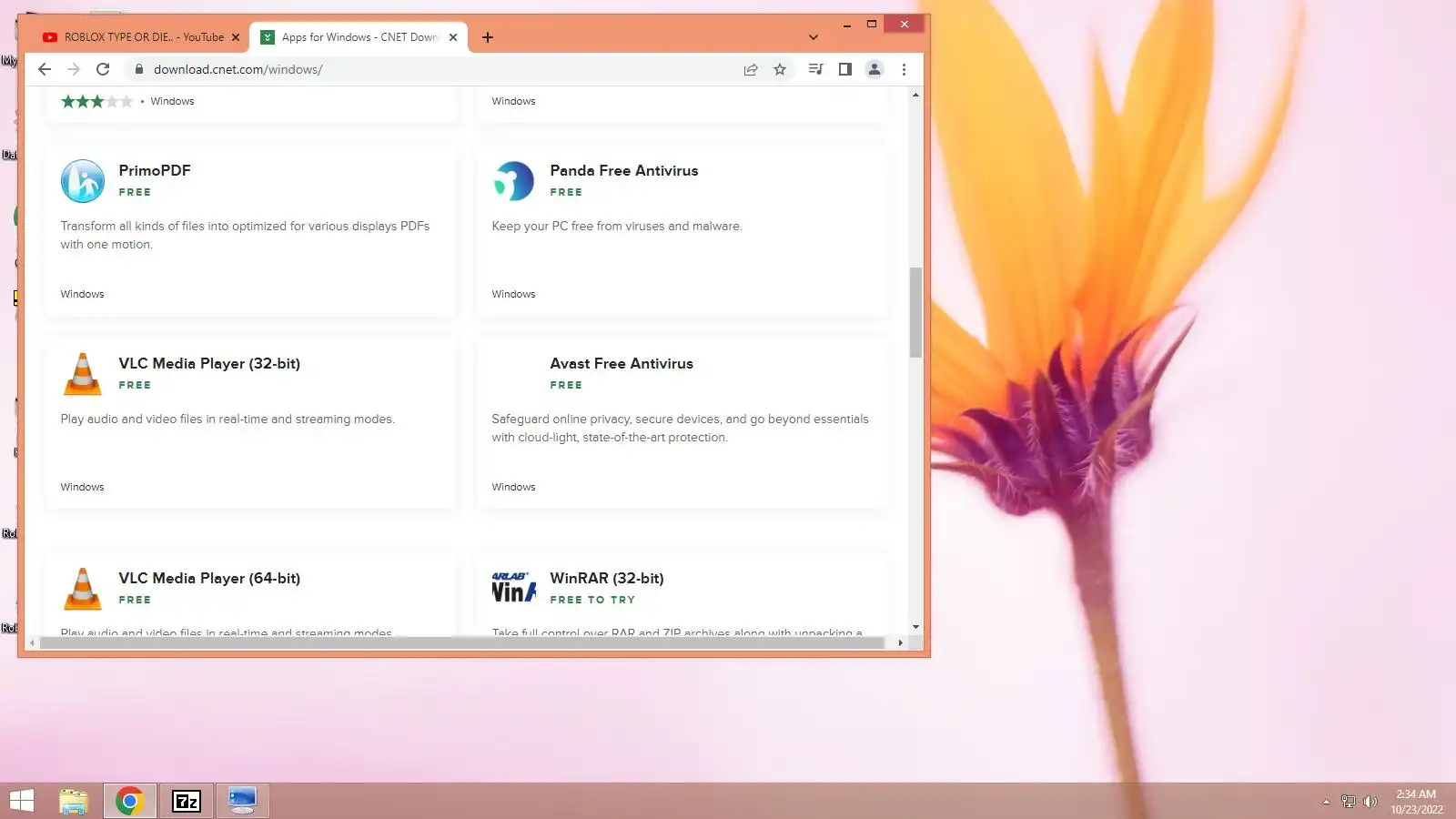Click VLC 32-bit 'Play audio and video' description
Image resolution: width=1456 pixels, height=819 pixels.
[227, 419]
